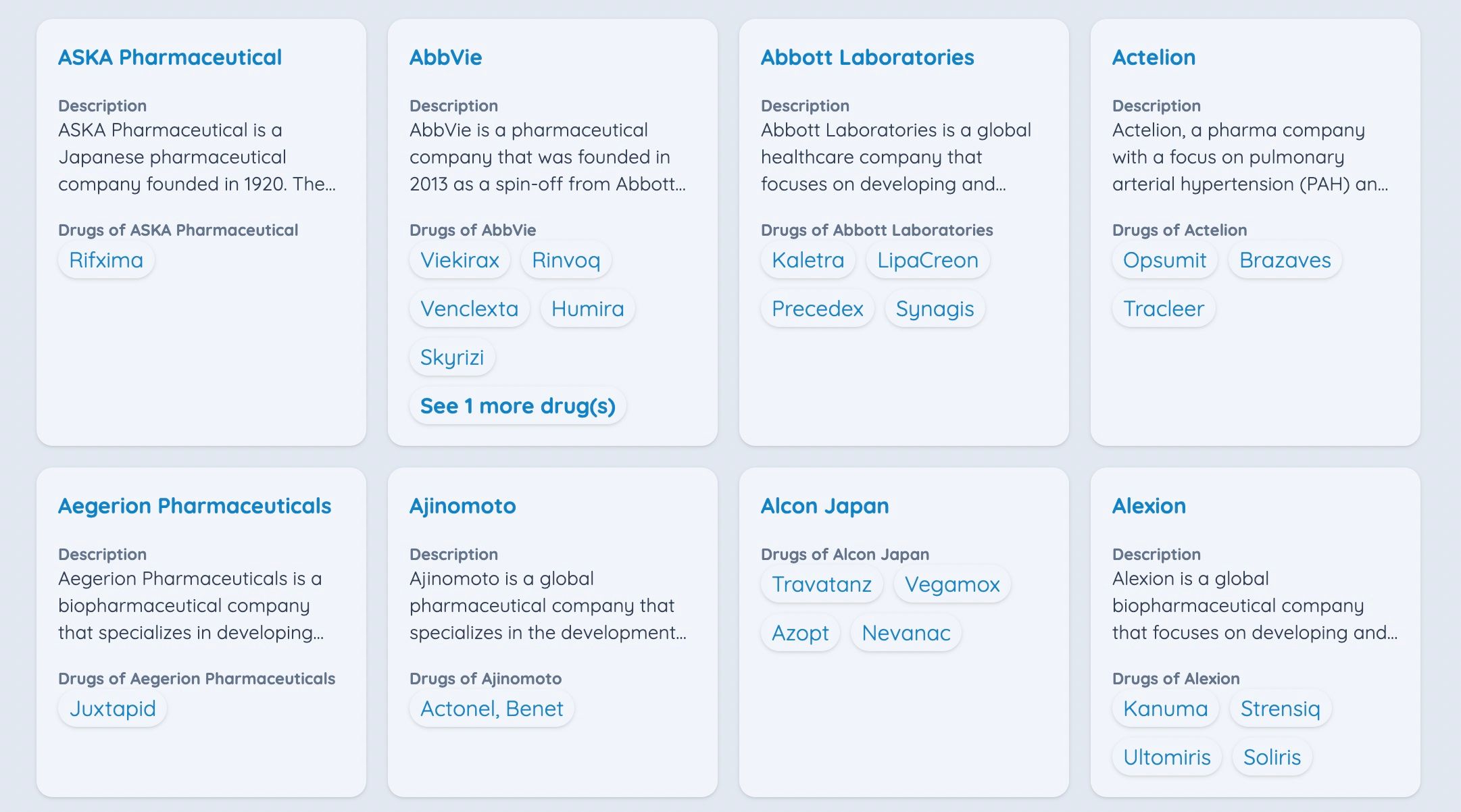Open the Actelion company page
1461x812 pixels.
point(1154,57)
